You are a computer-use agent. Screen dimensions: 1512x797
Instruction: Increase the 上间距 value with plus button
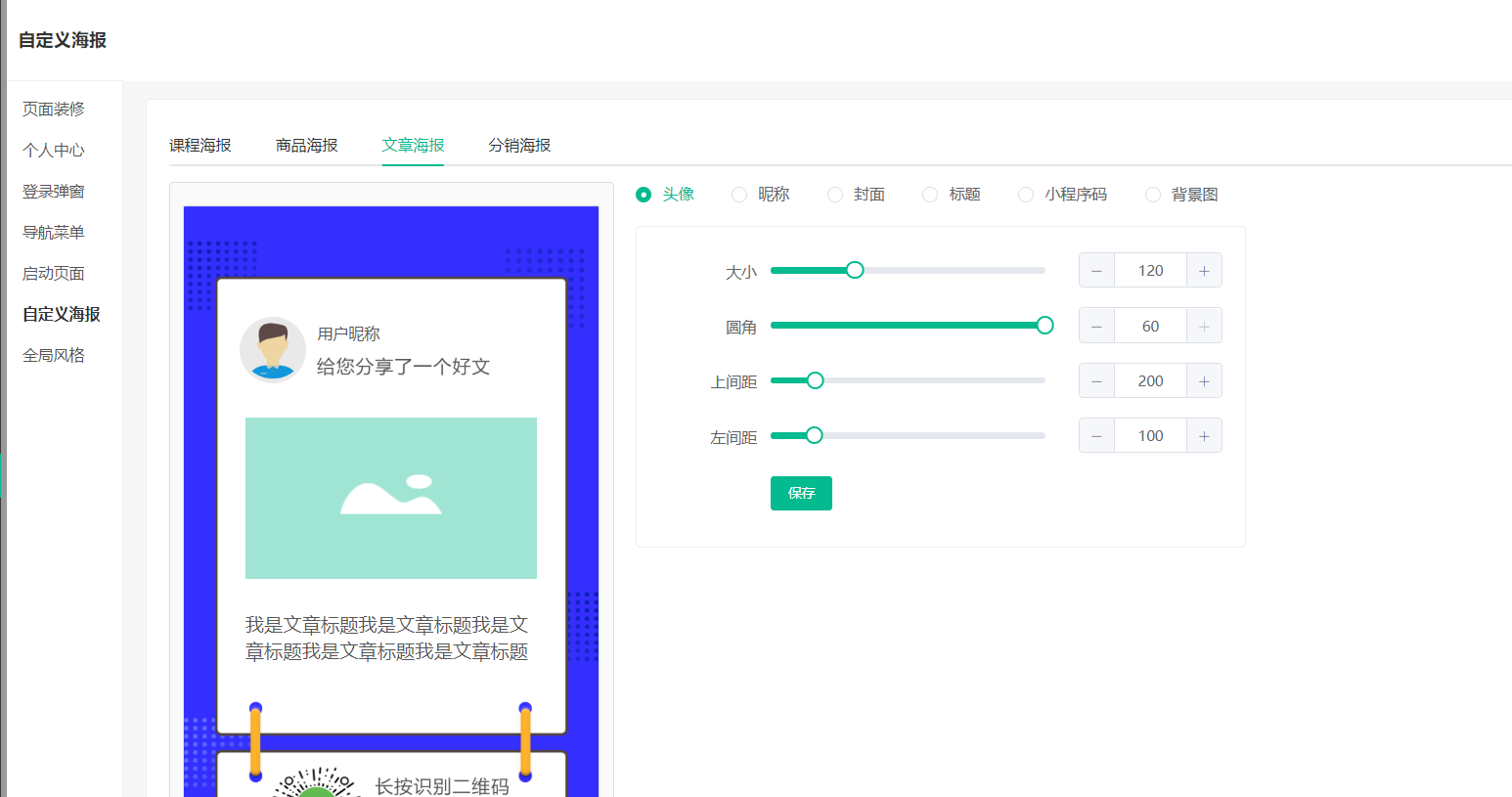(x=1204, y=381)
